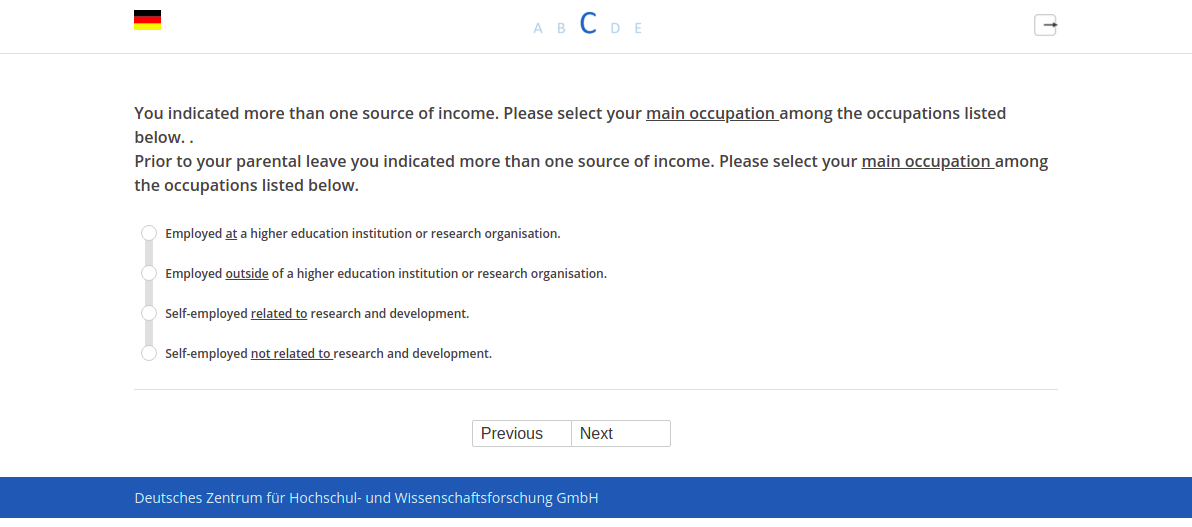Screen dimensions: 1192x527
Task: Click label 'Employed at a higher education institution'
Action: point(363,233)
